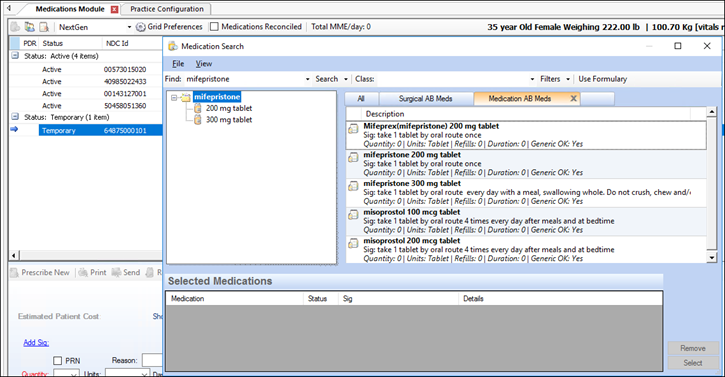Click the results list scroll down arrow
This screenshot has width=725, height=377.
coord(712,258)
